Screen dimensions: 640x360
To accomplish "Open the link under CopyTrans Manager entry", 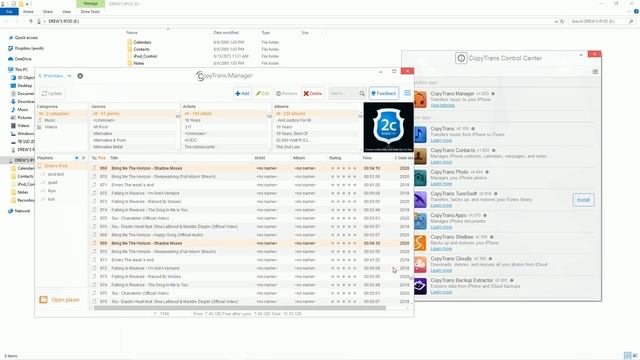I will coord(442,105).
